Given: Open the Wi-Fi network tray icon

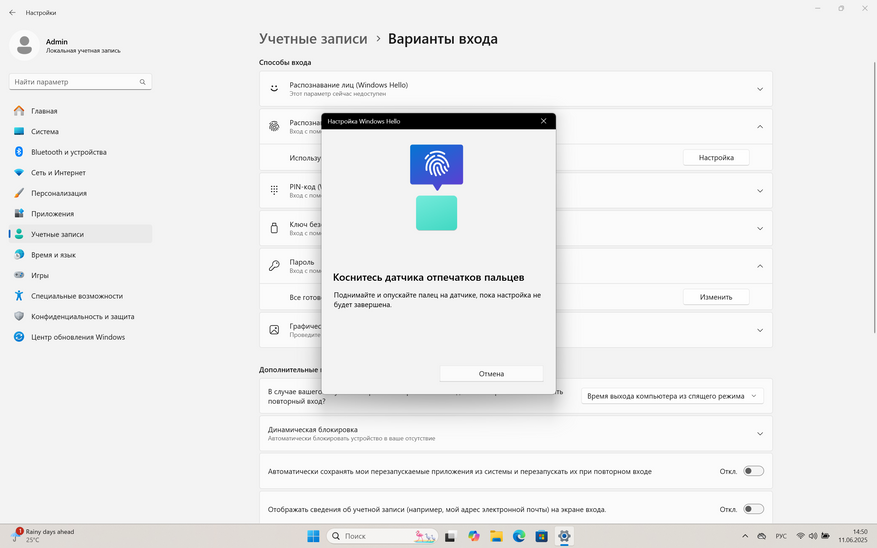Looking at the screenshot, I should coord(800,536).
